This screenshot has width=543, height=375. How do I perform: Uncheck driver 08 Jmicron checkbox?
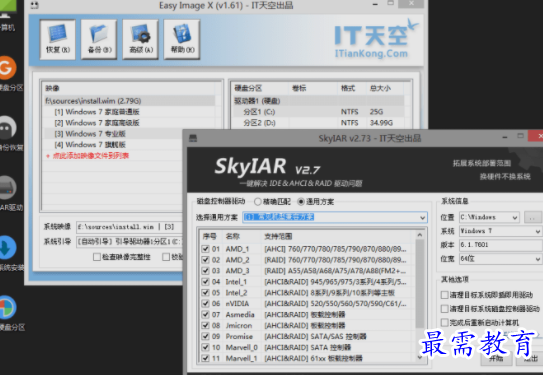[x=205, y=325]
